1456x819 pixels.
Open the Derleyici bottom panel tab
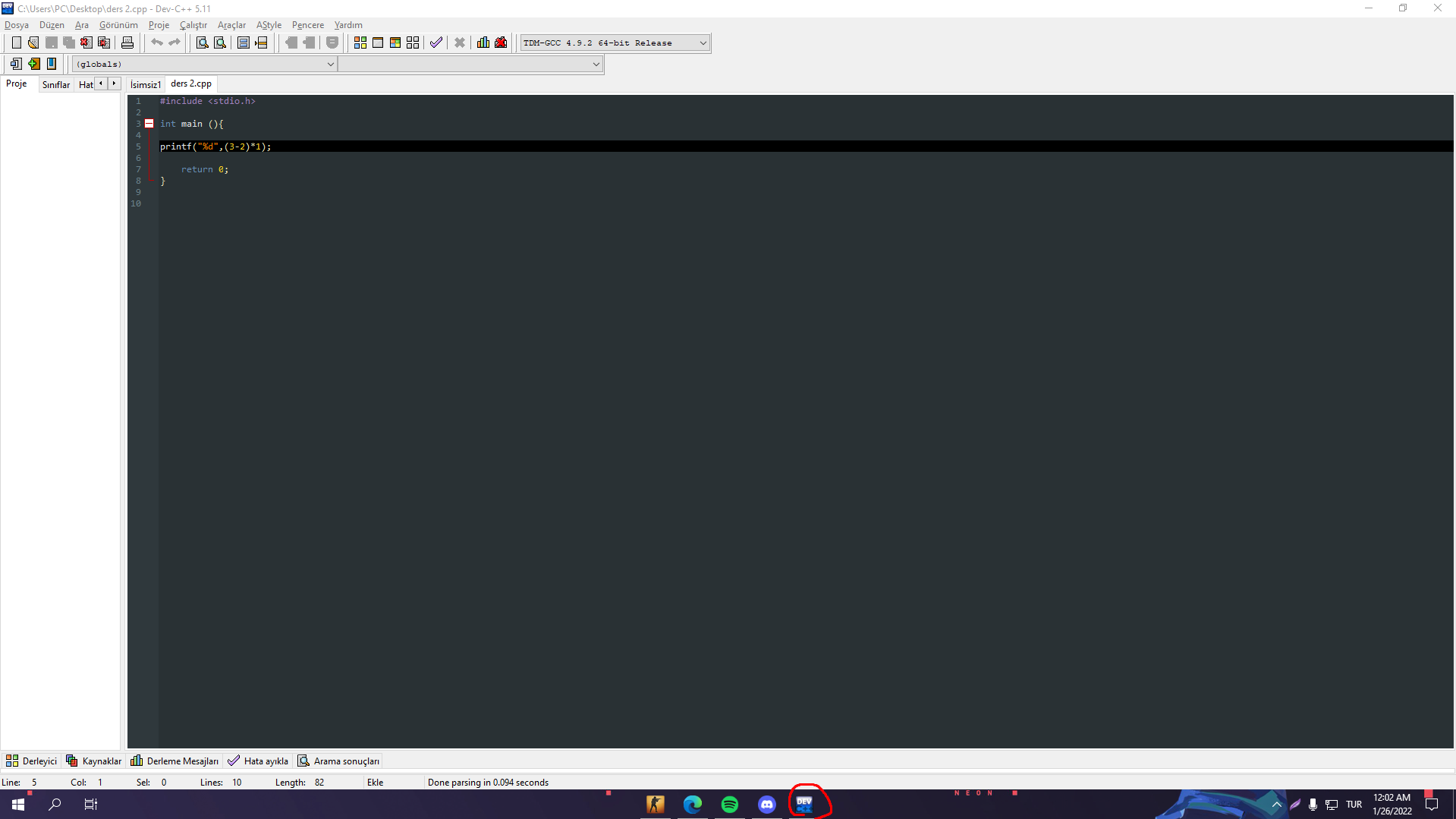coord(32,761)
